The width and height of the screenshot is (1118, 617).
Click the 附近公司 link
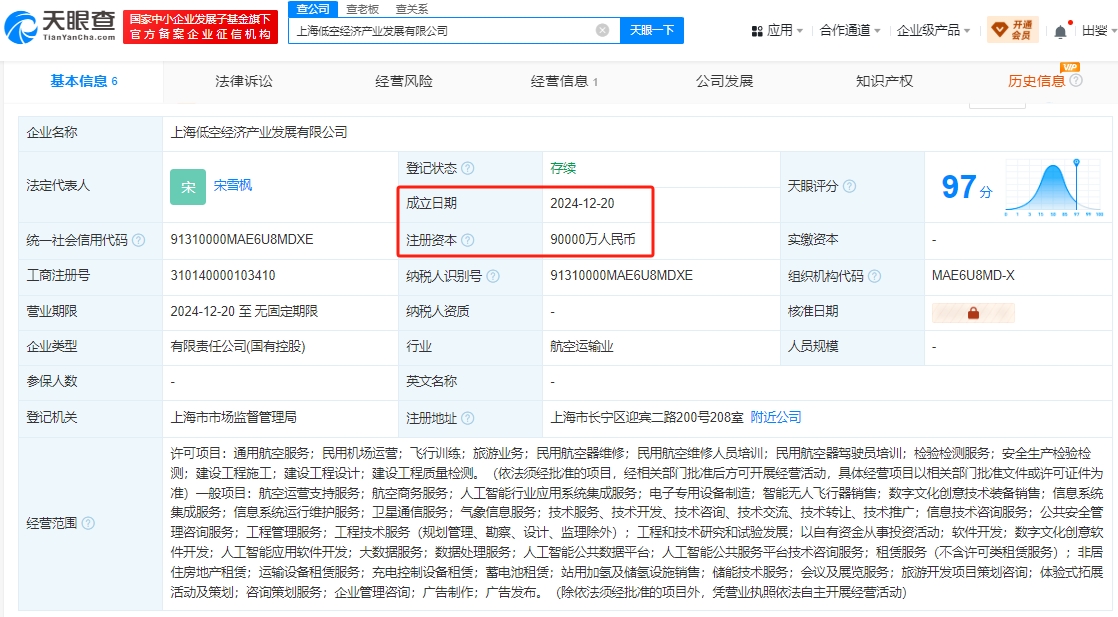pos(776,417)
